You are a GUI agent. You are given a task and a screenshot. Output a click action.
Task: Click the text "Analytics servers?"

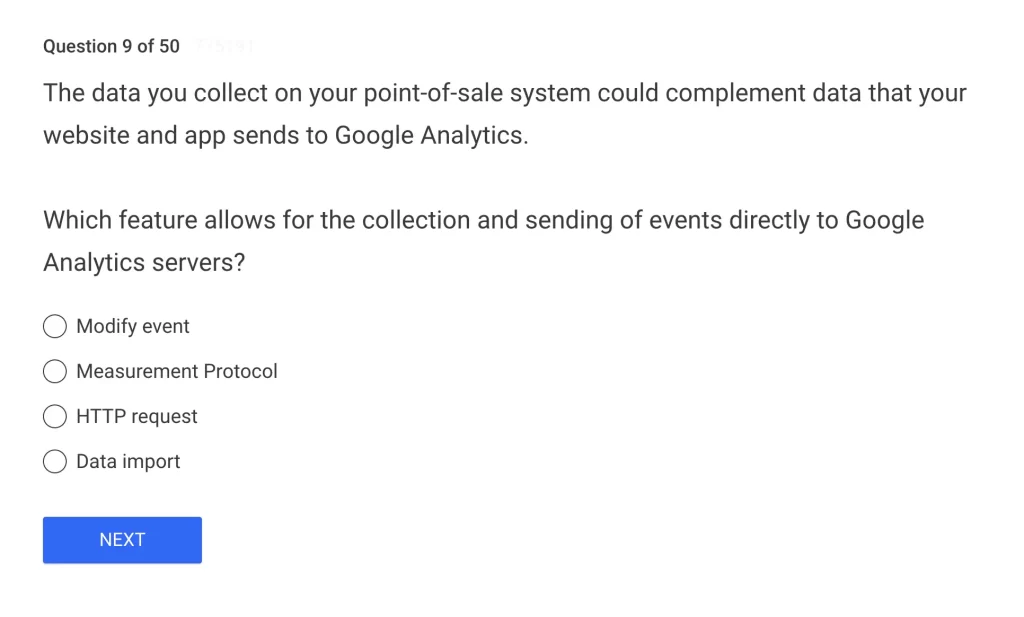point(143,262)
